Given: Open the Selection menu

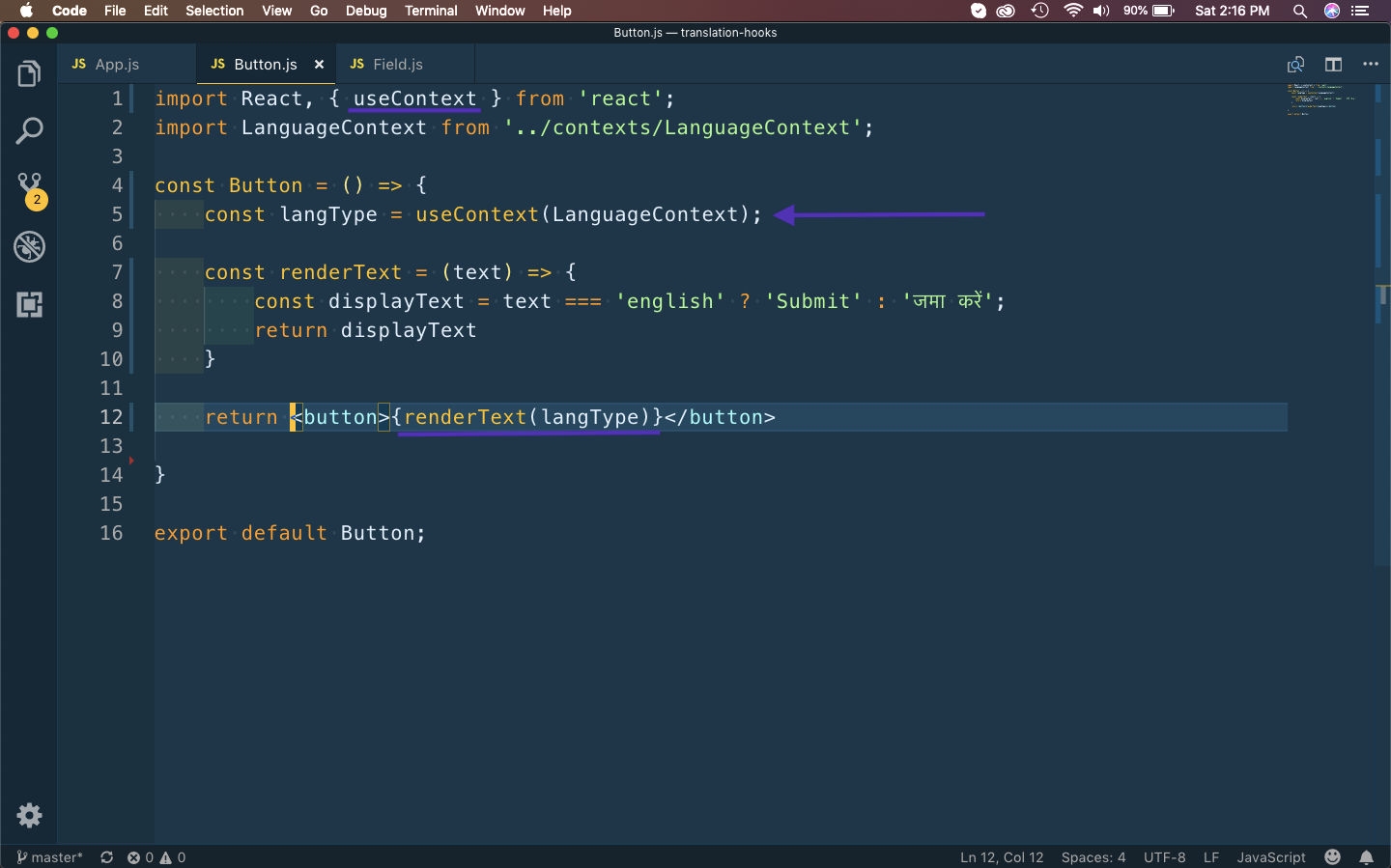Looking at the screenshot, I should point(214,11).
